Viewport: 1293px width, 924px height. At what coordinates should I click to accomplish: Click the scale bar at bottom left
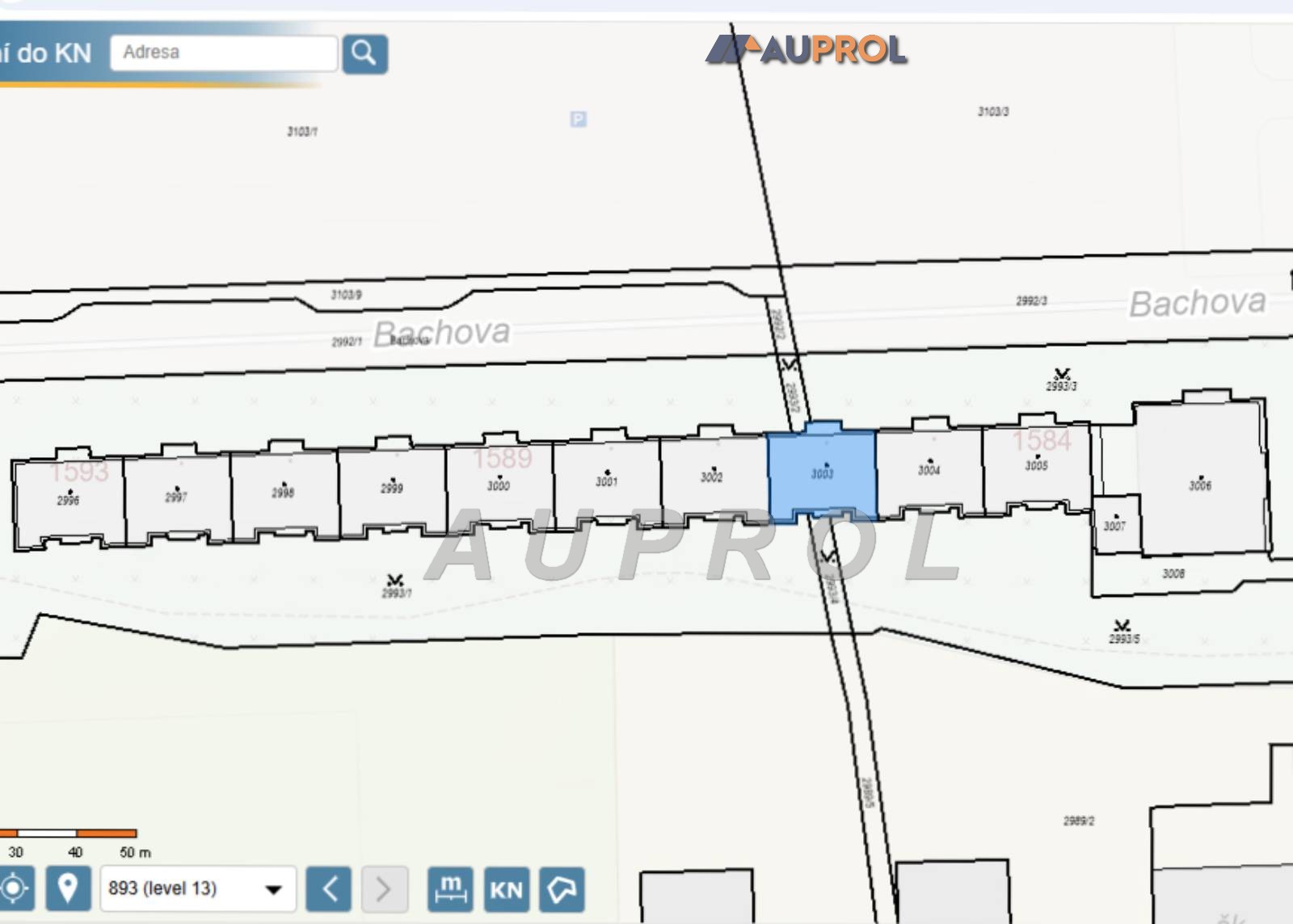(x=68, y=833)
